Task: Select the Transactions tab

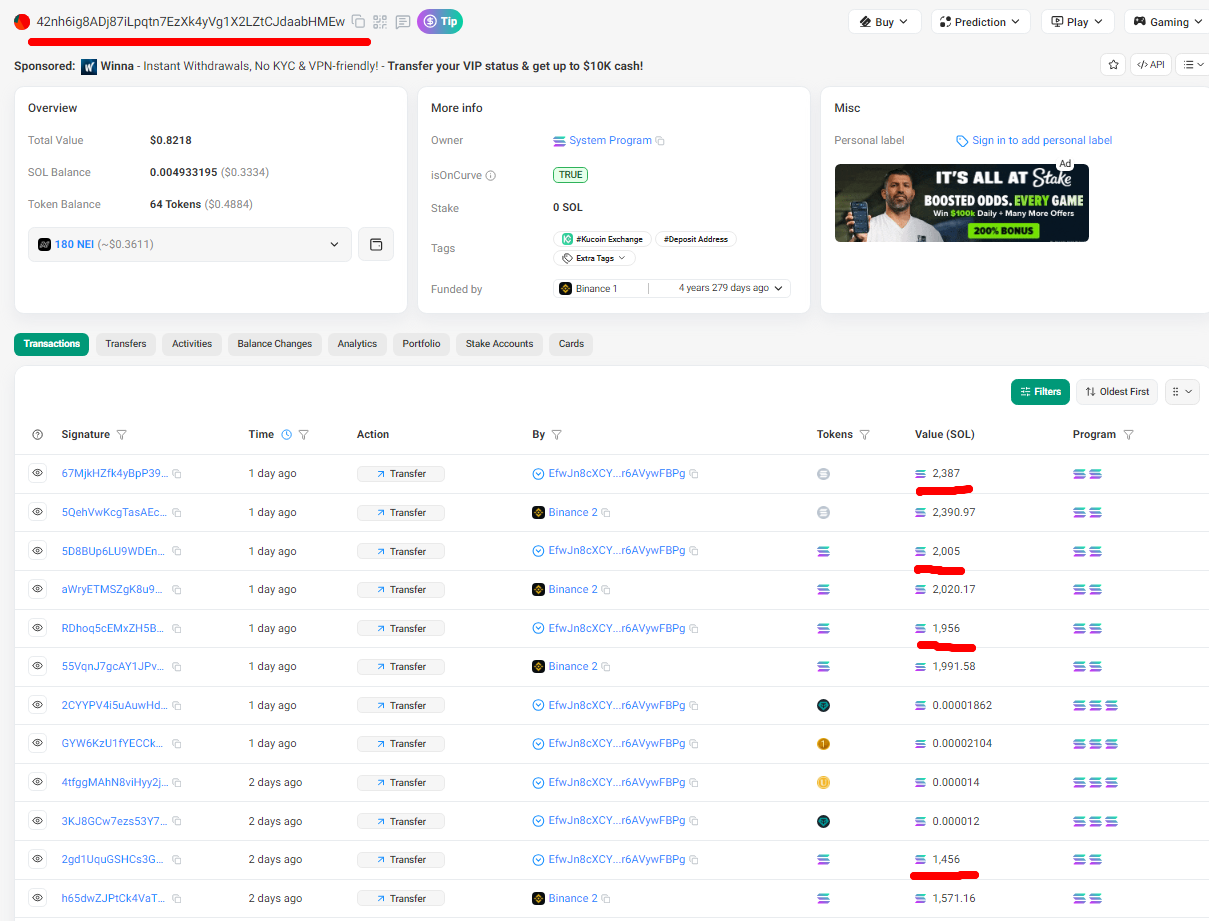Action: coord(51,344)
